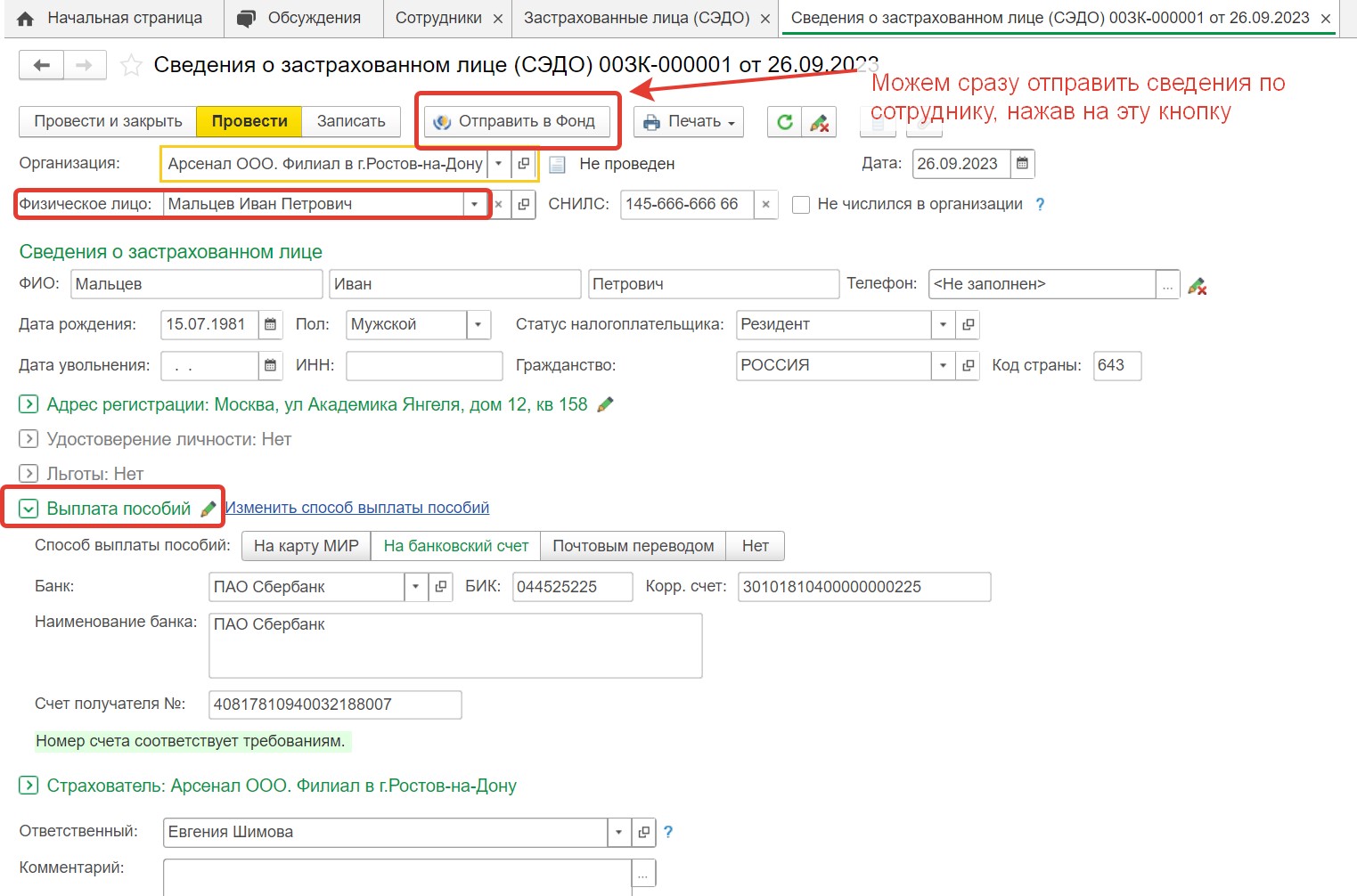Open the РОССИЯ record with its open icon
This screenshot has height=896, width=1357.
(x=968, y=365)
